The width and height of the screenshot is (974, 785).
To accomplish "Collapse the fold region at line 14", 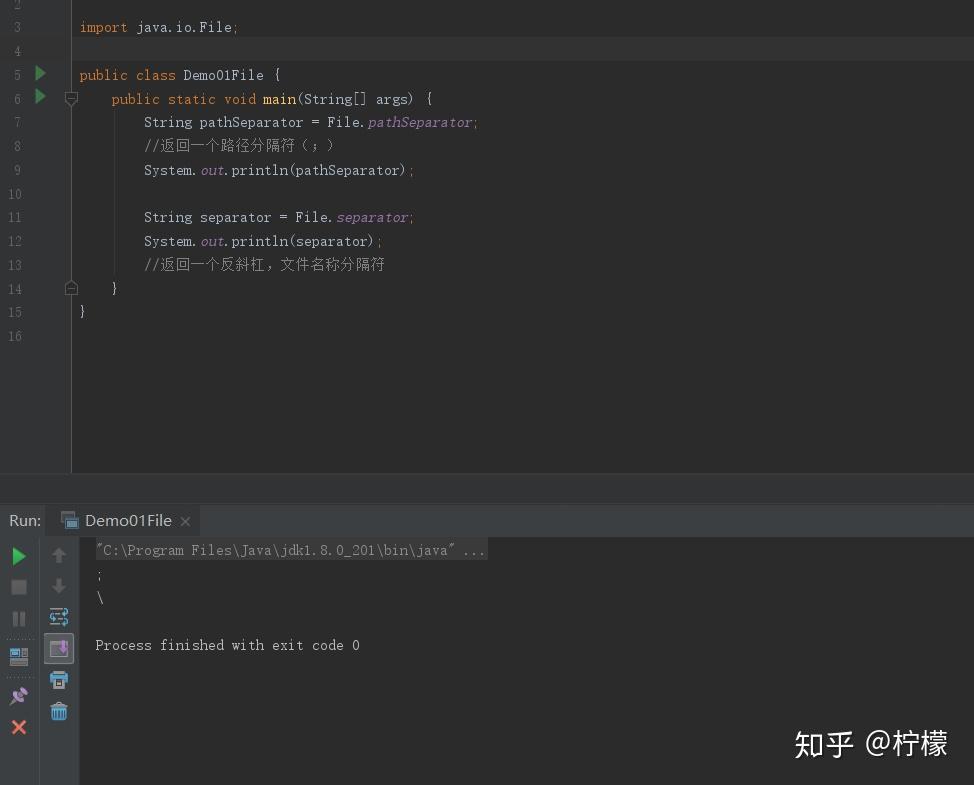I will 71,288.
